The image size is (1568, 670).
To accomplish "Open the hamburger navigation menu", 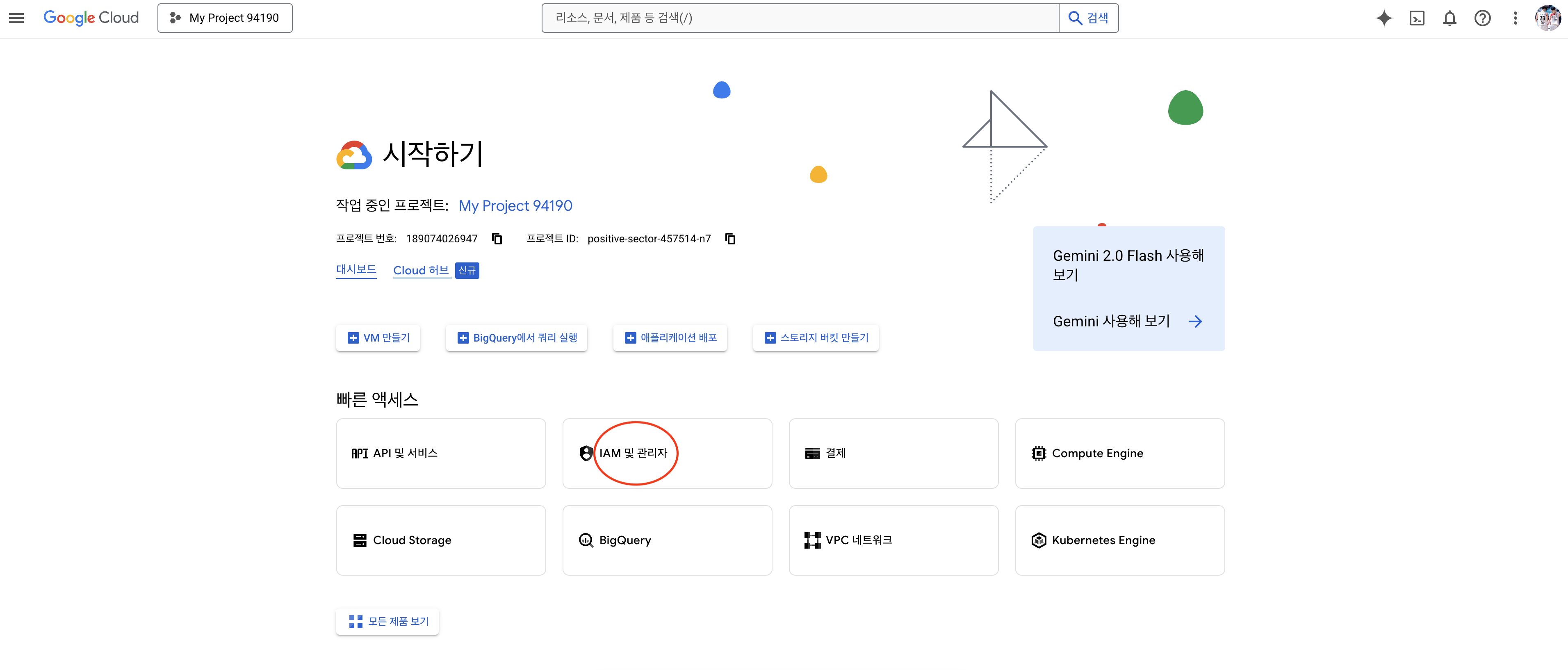I will click(16, 18).
